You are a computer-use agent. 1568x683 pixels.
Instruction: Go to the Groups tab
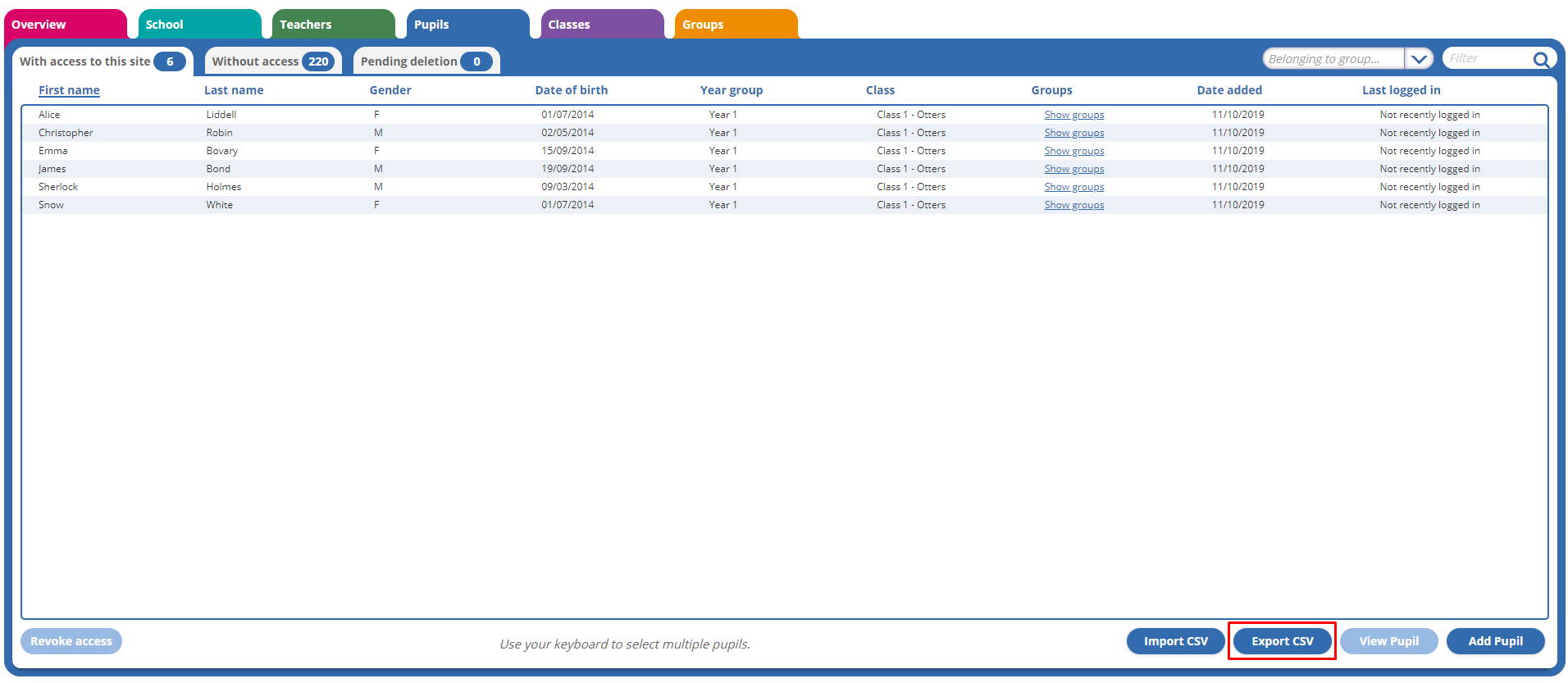point(735,25)
